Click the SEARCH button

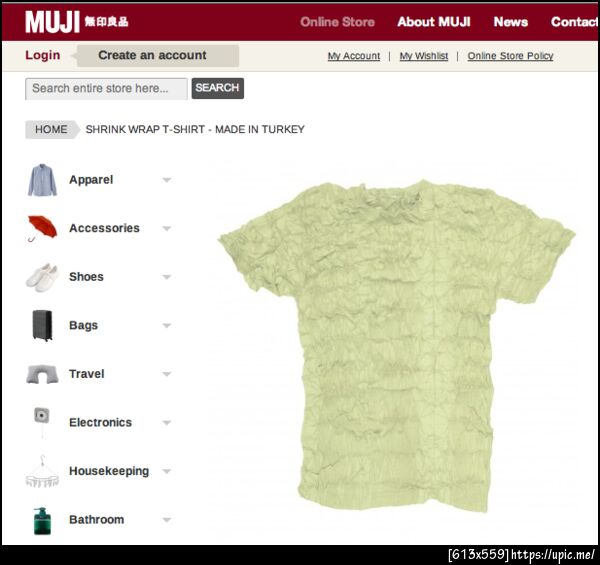pyautogui.click(x=217, y=88)
